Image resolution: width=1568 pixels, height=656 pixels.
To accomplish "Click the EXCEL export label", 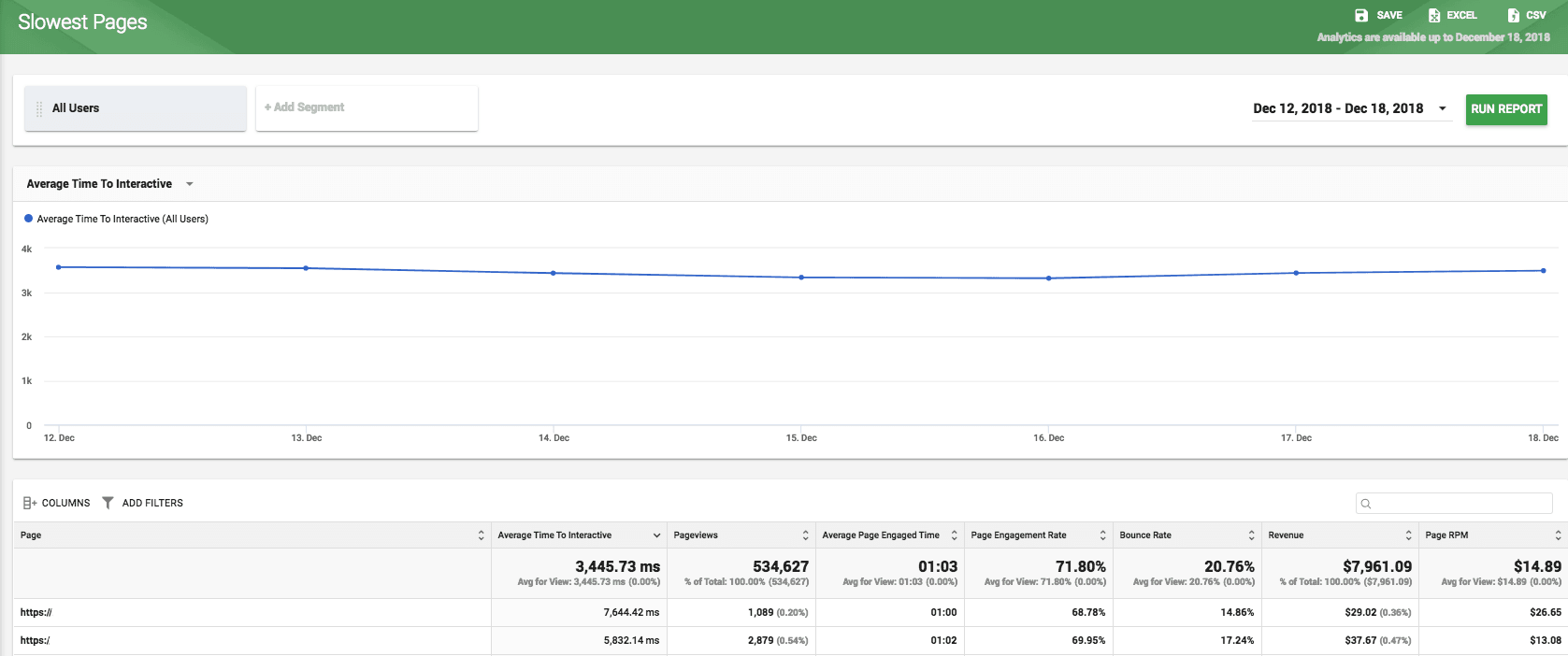I will click(1461, 15).
